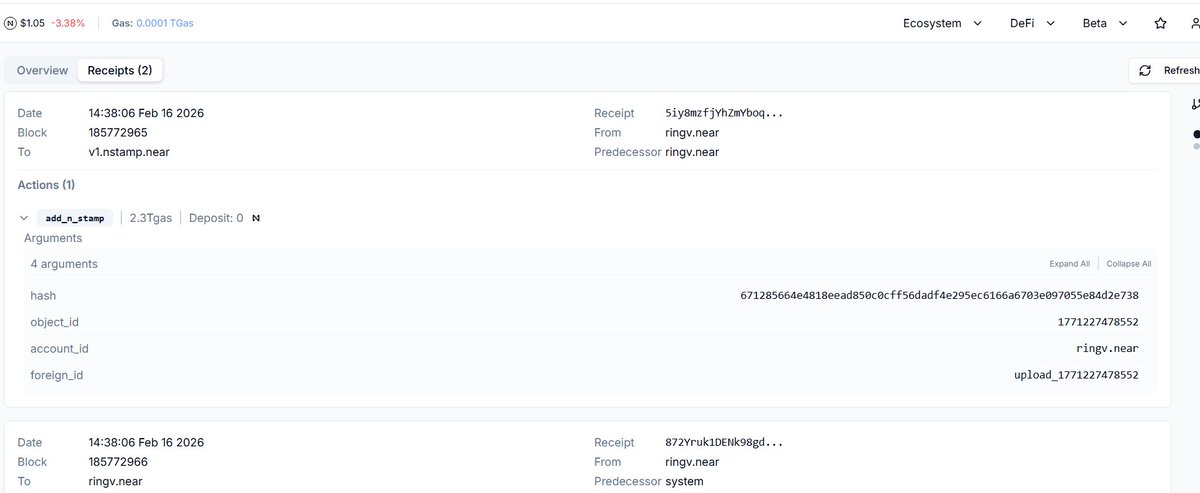Open v1.nstamp.near account link
The height and width of the screenshot is (493, 1200).
(130, 152)
